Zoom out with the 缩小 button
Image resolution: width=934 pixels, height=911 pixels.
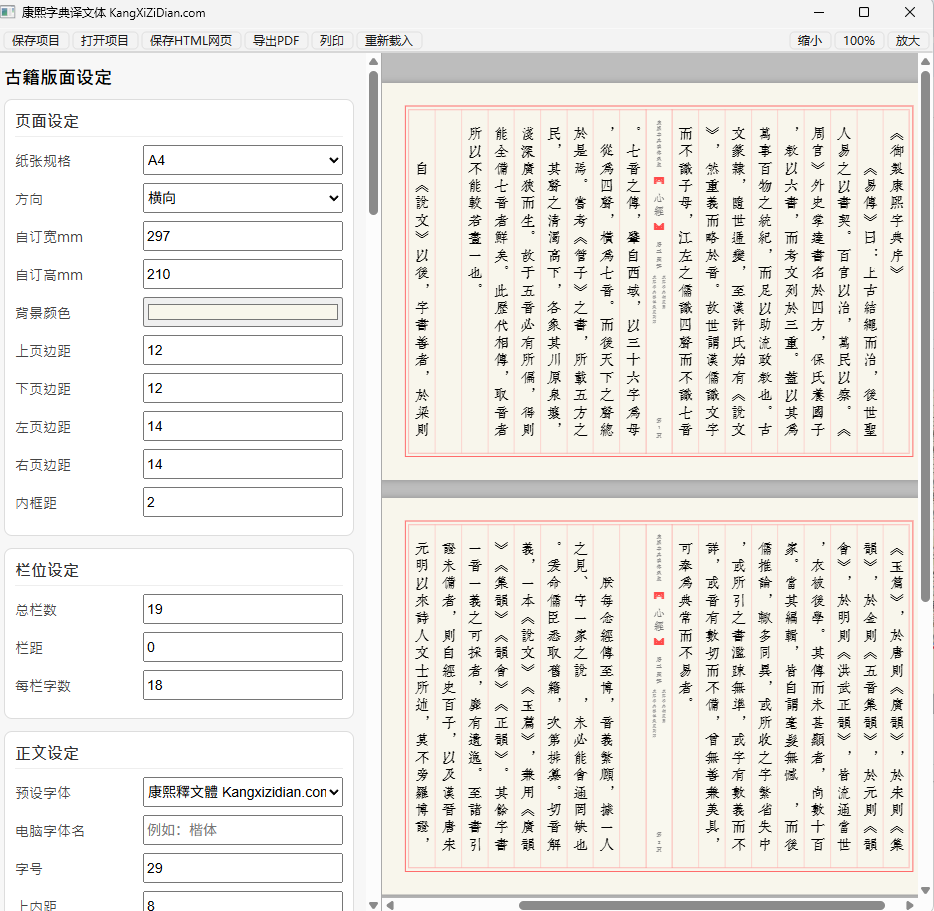810,41
